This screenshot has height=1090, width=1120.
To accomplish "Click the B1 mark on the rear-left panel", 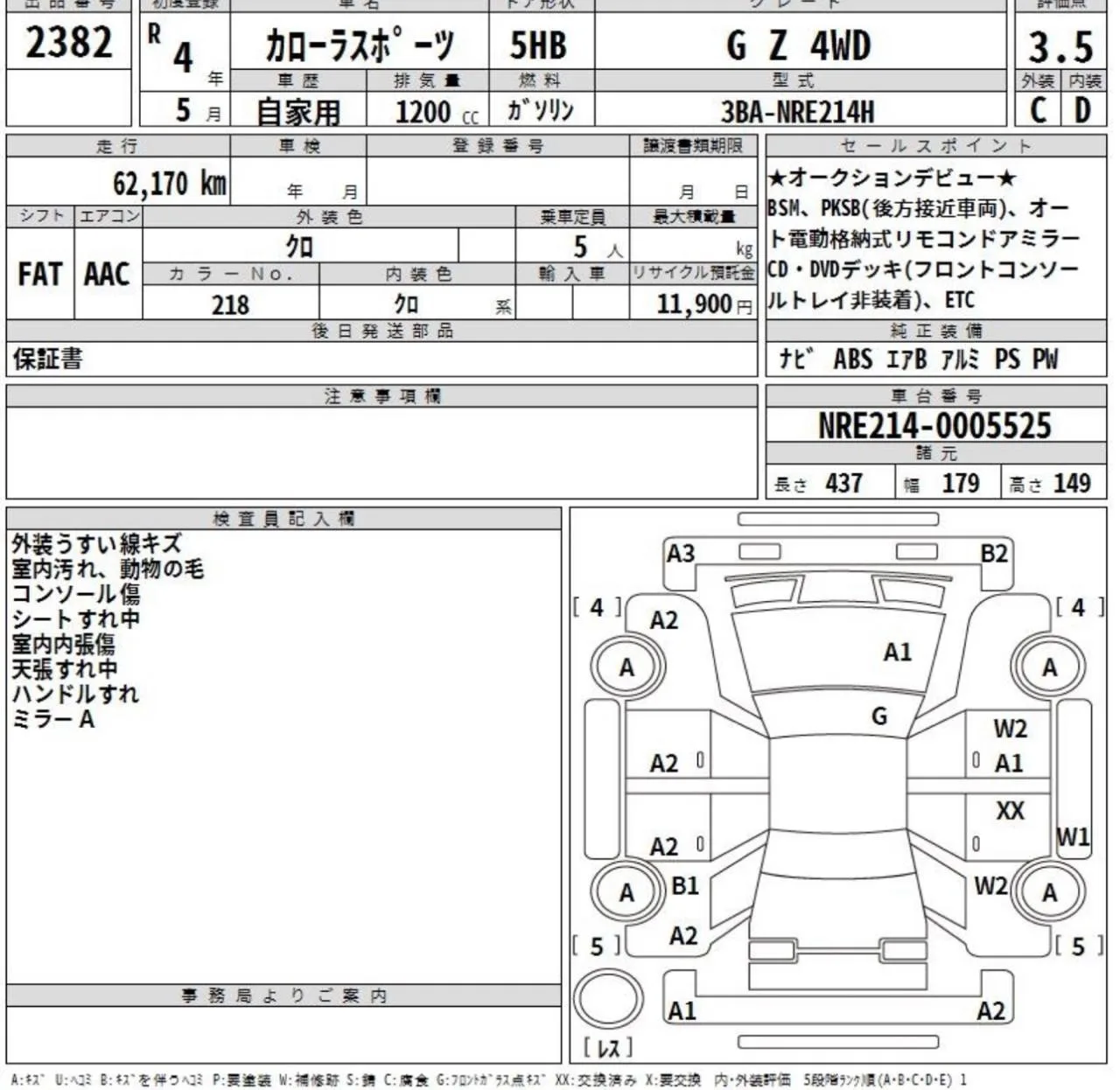I will (x=685, y=885).
